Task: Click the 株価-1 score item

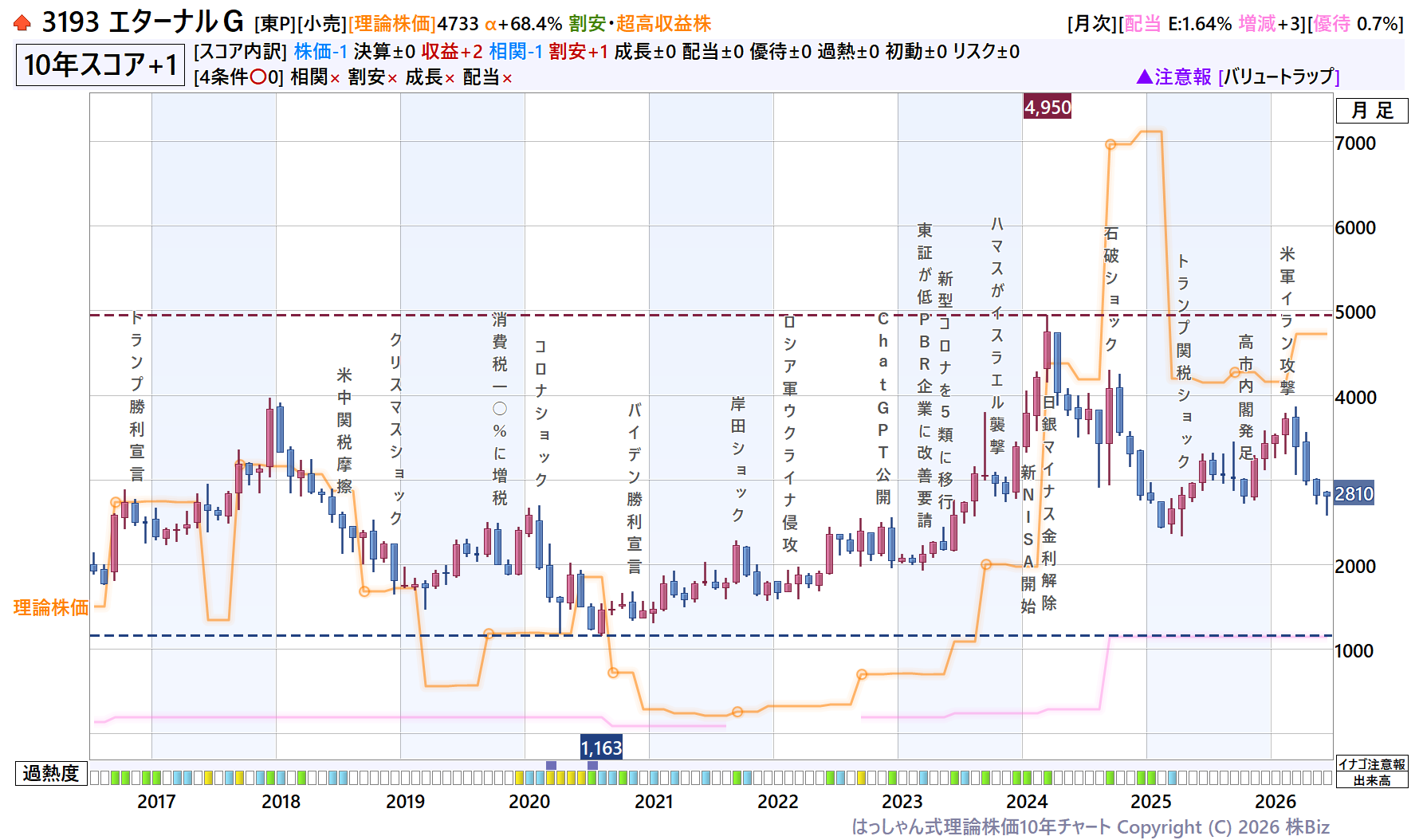Action: pos(320,52)
